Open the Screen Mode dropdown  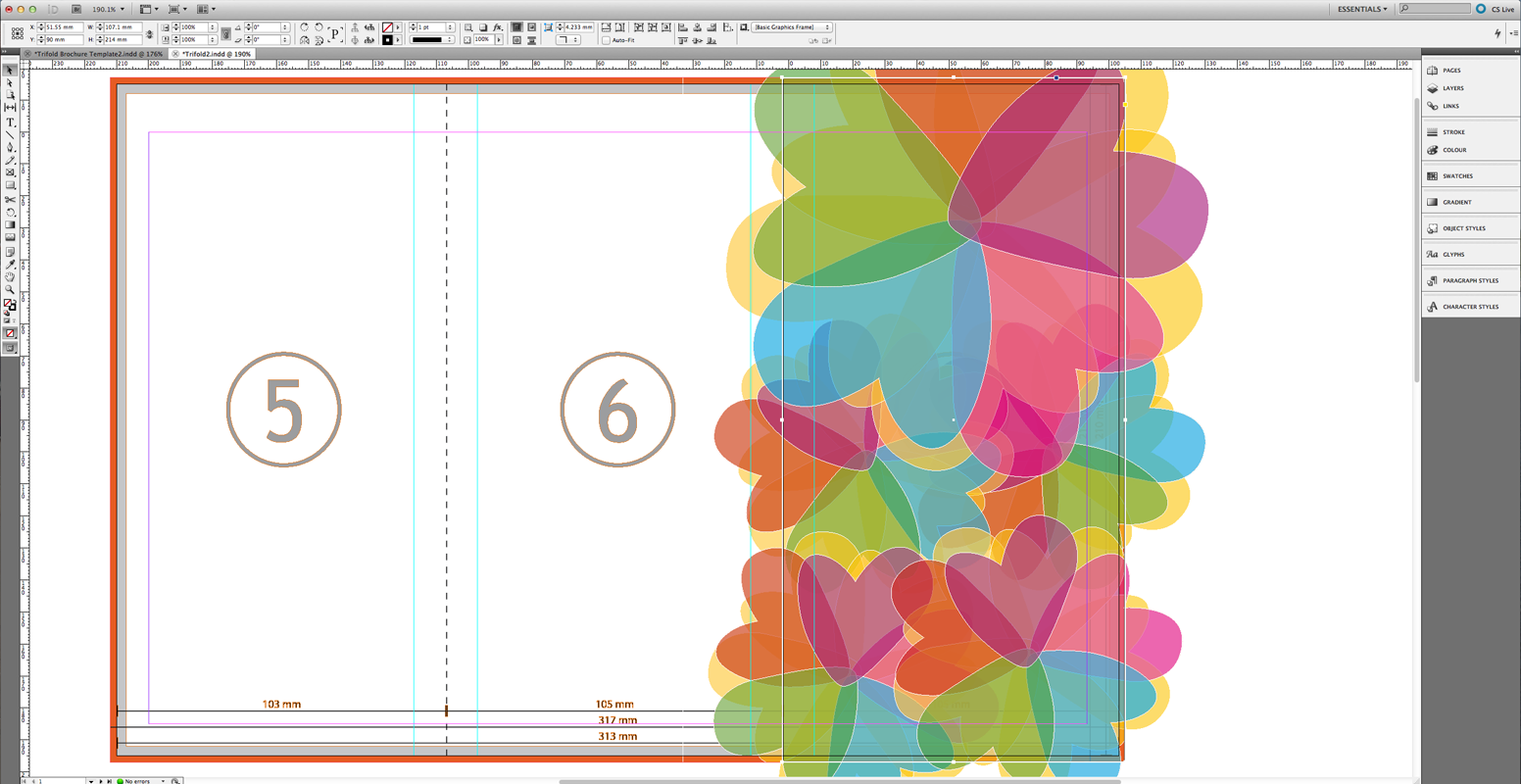pos(177,9)
